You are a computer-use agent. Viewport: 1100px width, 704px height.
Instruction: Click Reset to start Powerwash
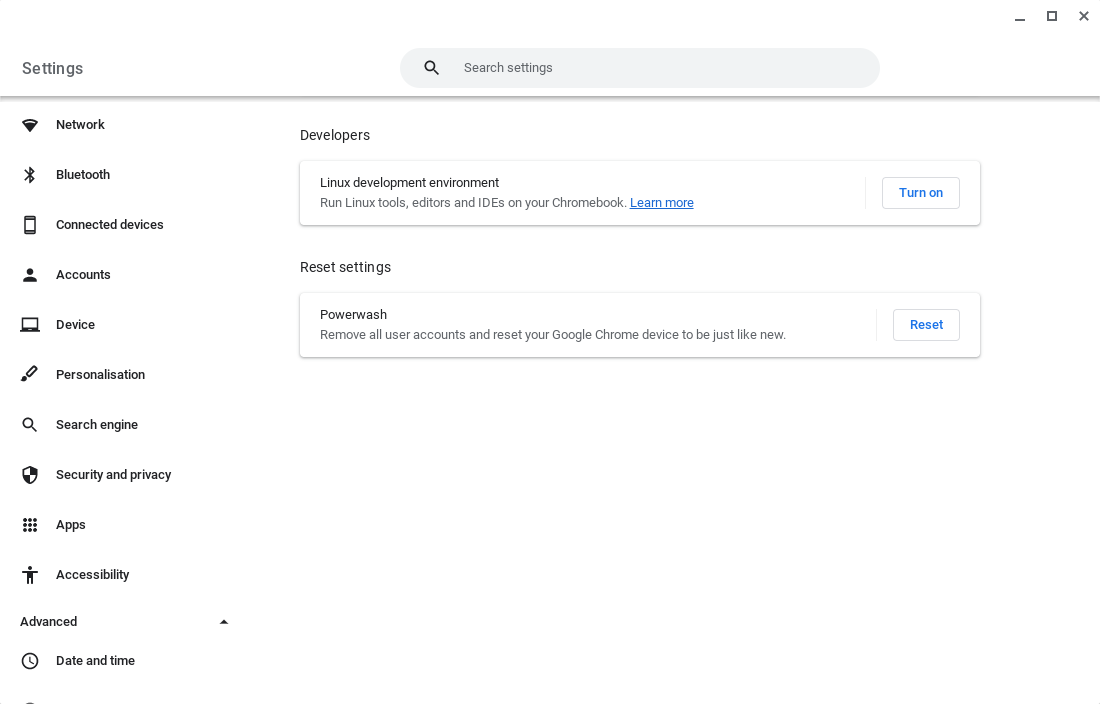pyautogui.click(x=925, y=324)
